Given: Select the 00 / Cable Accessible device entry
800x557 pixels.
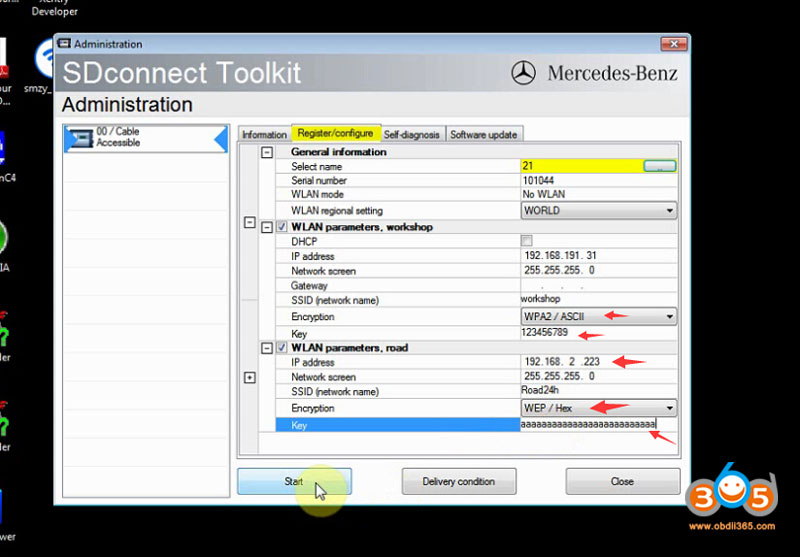Looking at the screenshot, I should point(146,138).
